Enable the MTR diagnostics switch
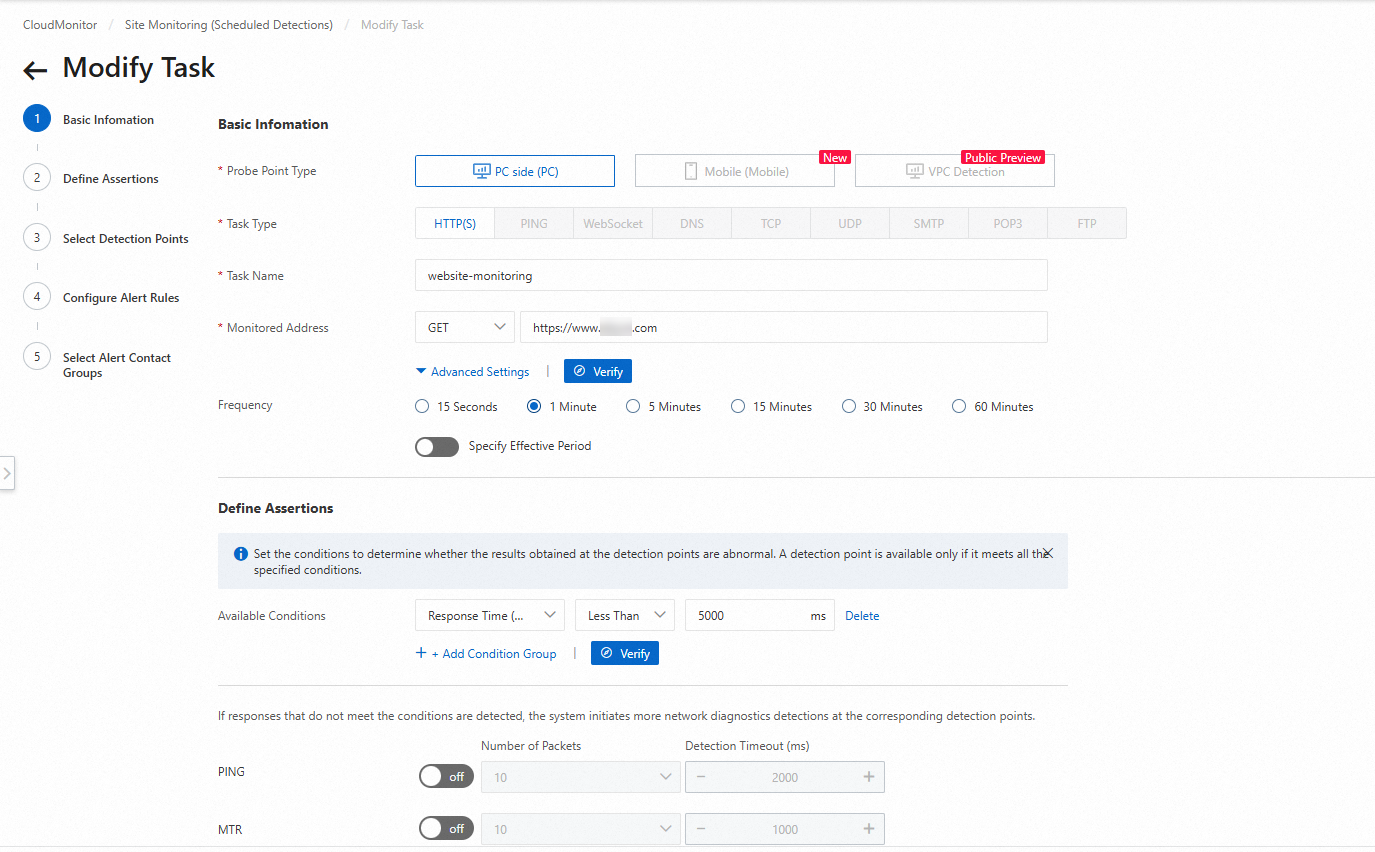1375x852 pixels. point(445,828)
